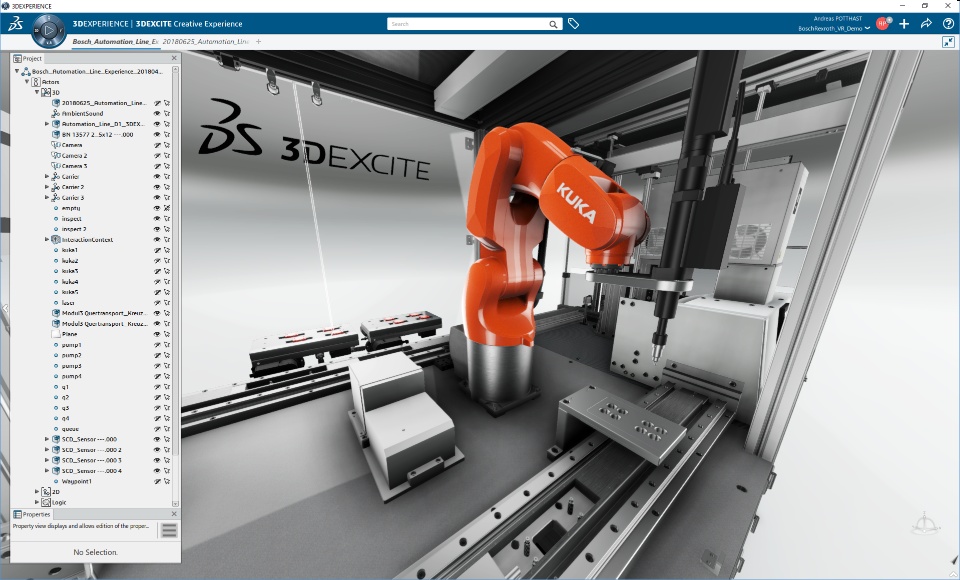Show the pump3 actor via eye icon
960x580 pixels.
(x=157, y=366)
